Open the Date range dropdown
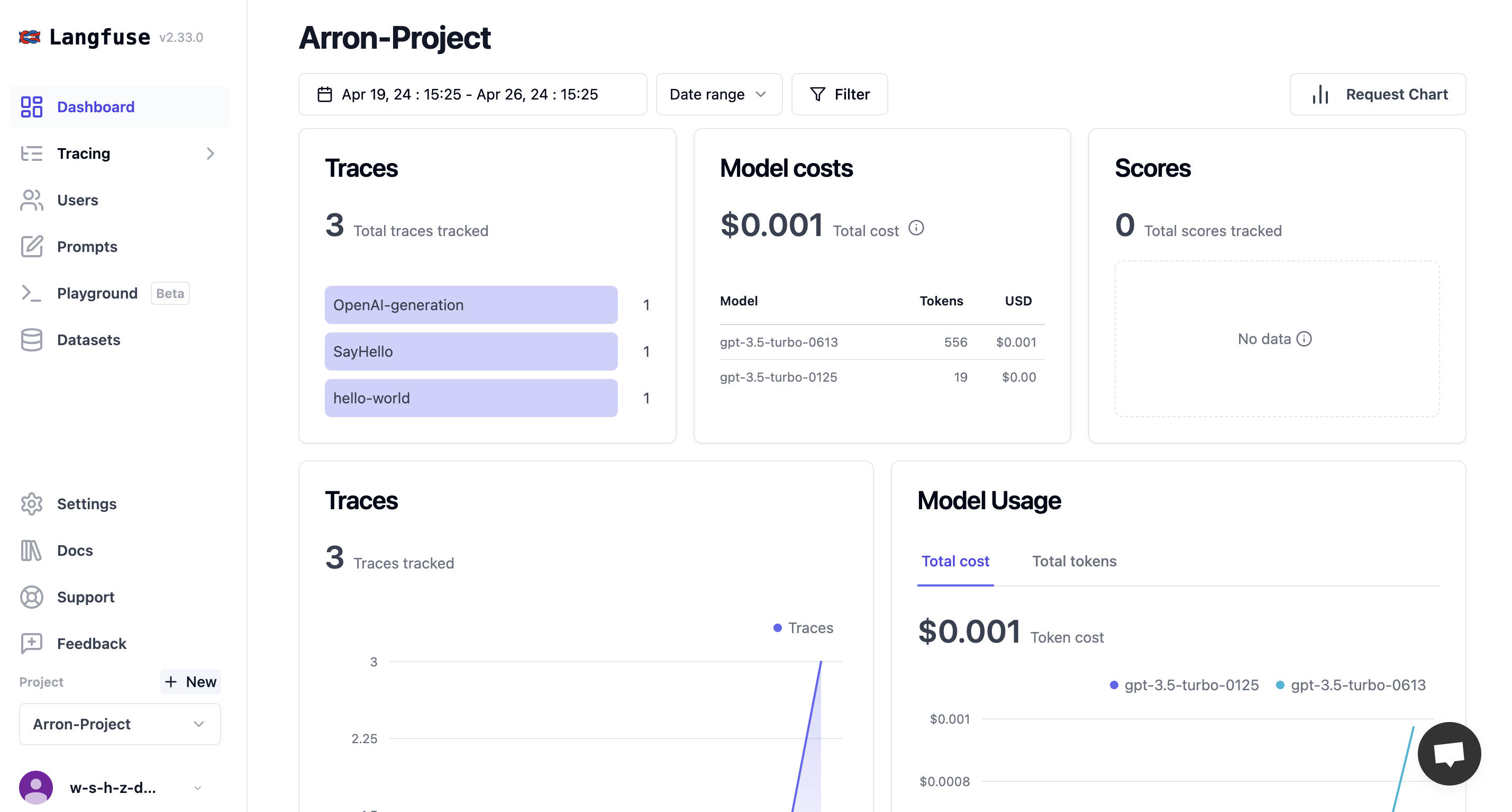The height and width of the screenshot is (812, 1512). 718,95
